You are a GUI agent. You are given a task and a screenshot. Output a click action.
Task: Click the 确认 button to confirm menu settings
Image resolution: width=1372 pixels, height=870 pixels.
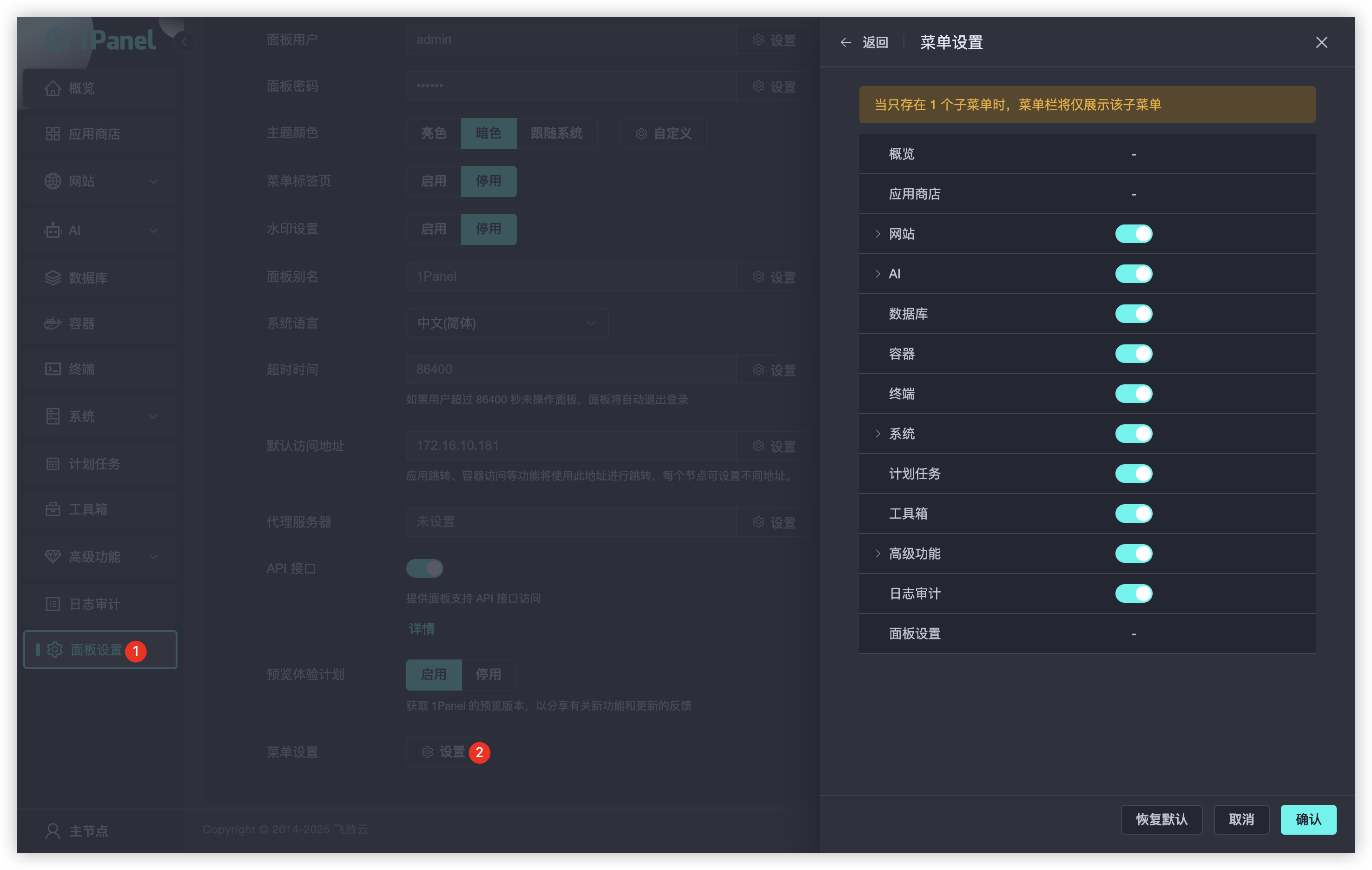1308,819
